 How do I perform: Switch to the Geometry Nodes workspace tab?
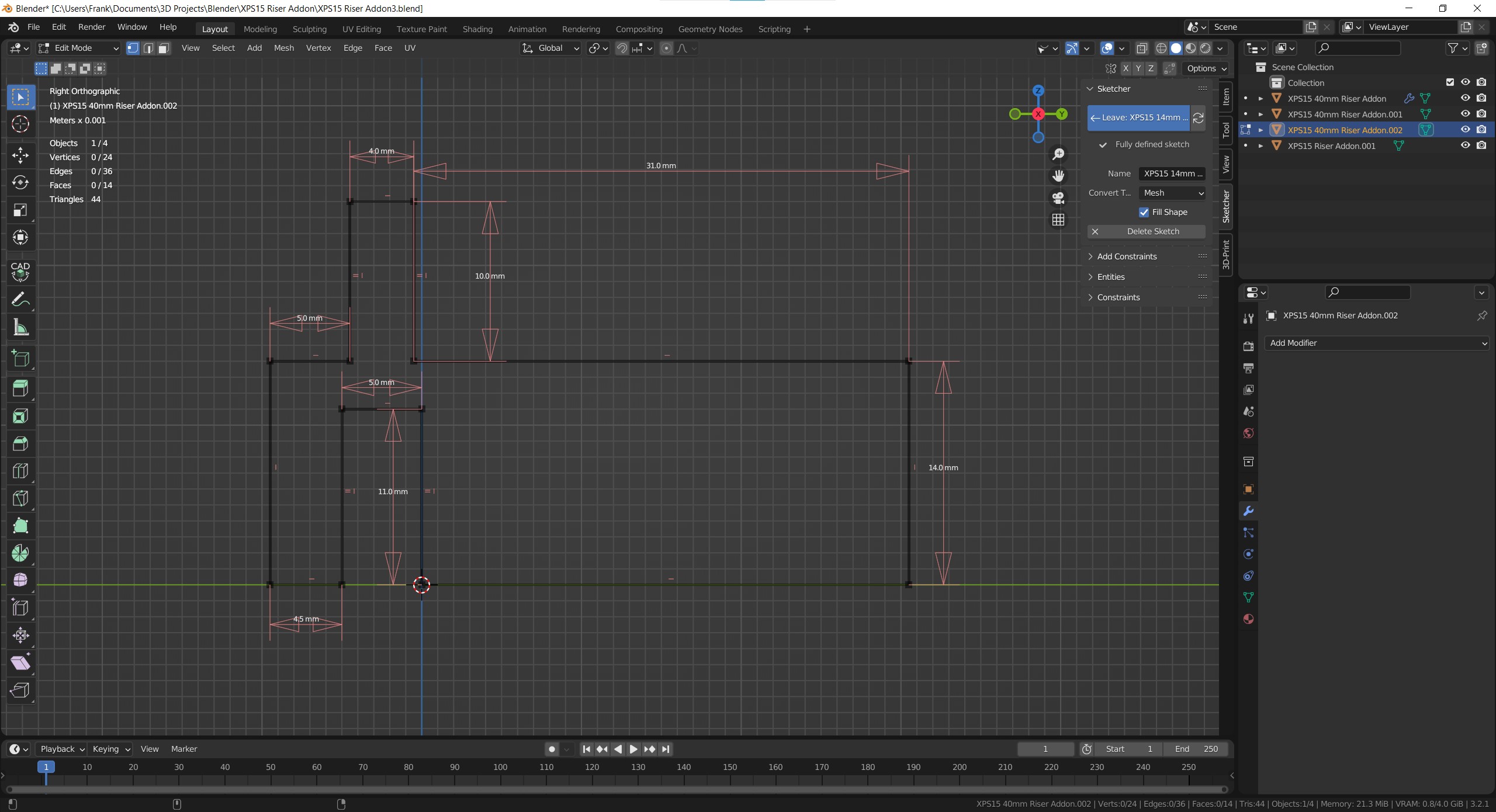pos(710,29)
